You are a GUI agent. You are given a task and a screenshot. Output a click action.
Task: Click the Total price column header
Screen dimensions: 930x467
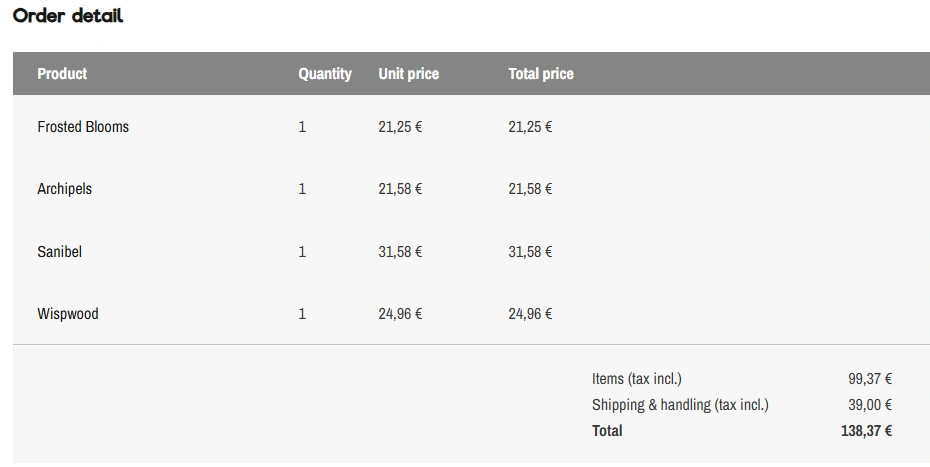coord(541,74)
